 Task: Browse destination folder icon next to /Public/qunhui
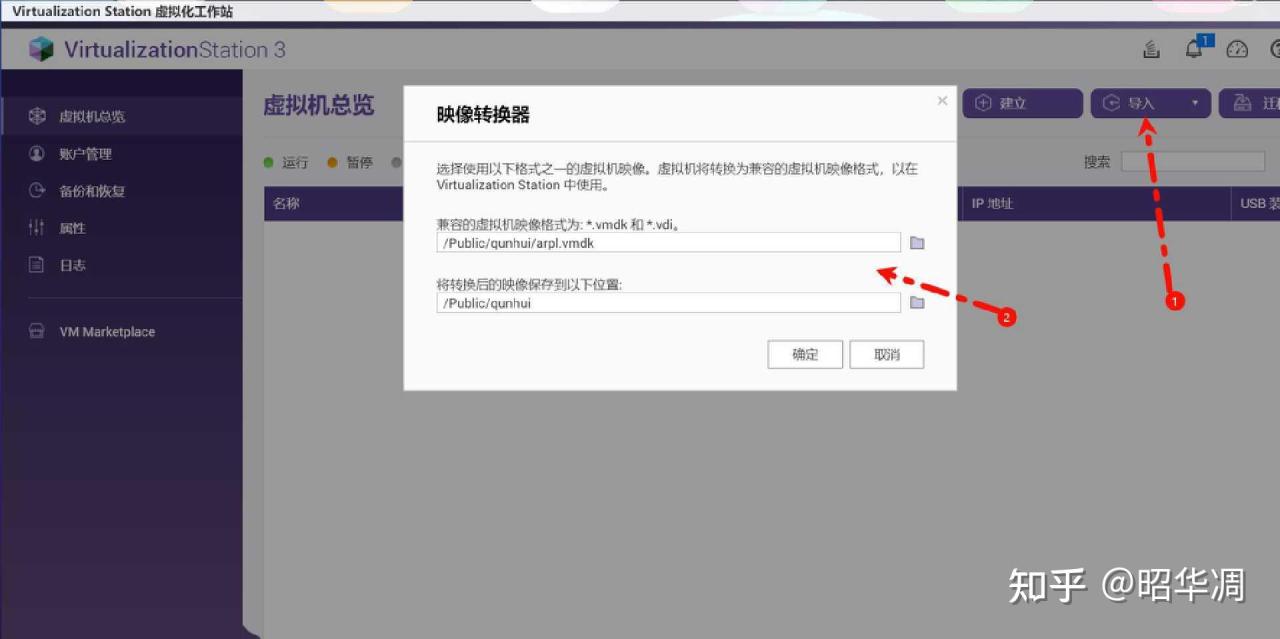pos(917,303)
